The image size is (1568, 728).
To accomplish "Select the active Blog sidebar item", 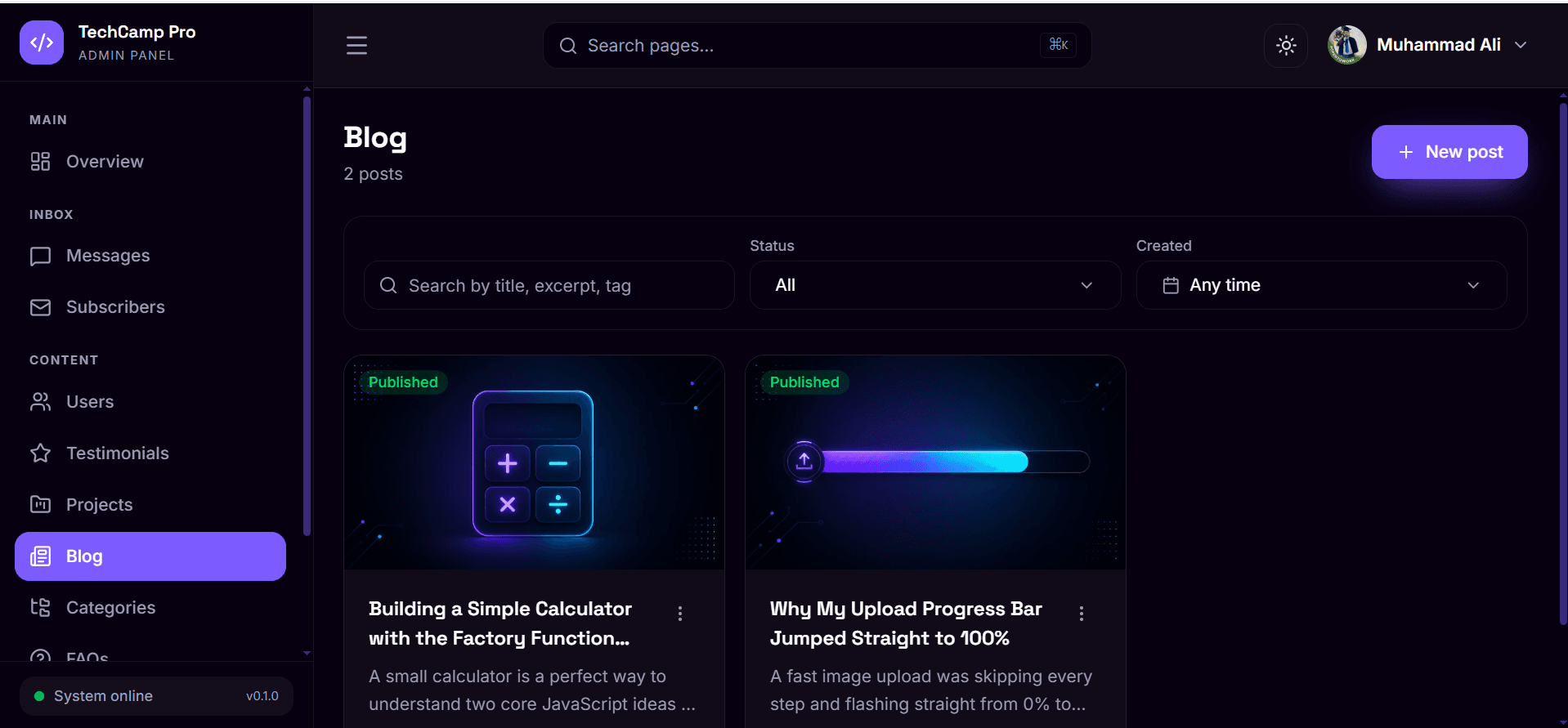I will tap(150, 556).
